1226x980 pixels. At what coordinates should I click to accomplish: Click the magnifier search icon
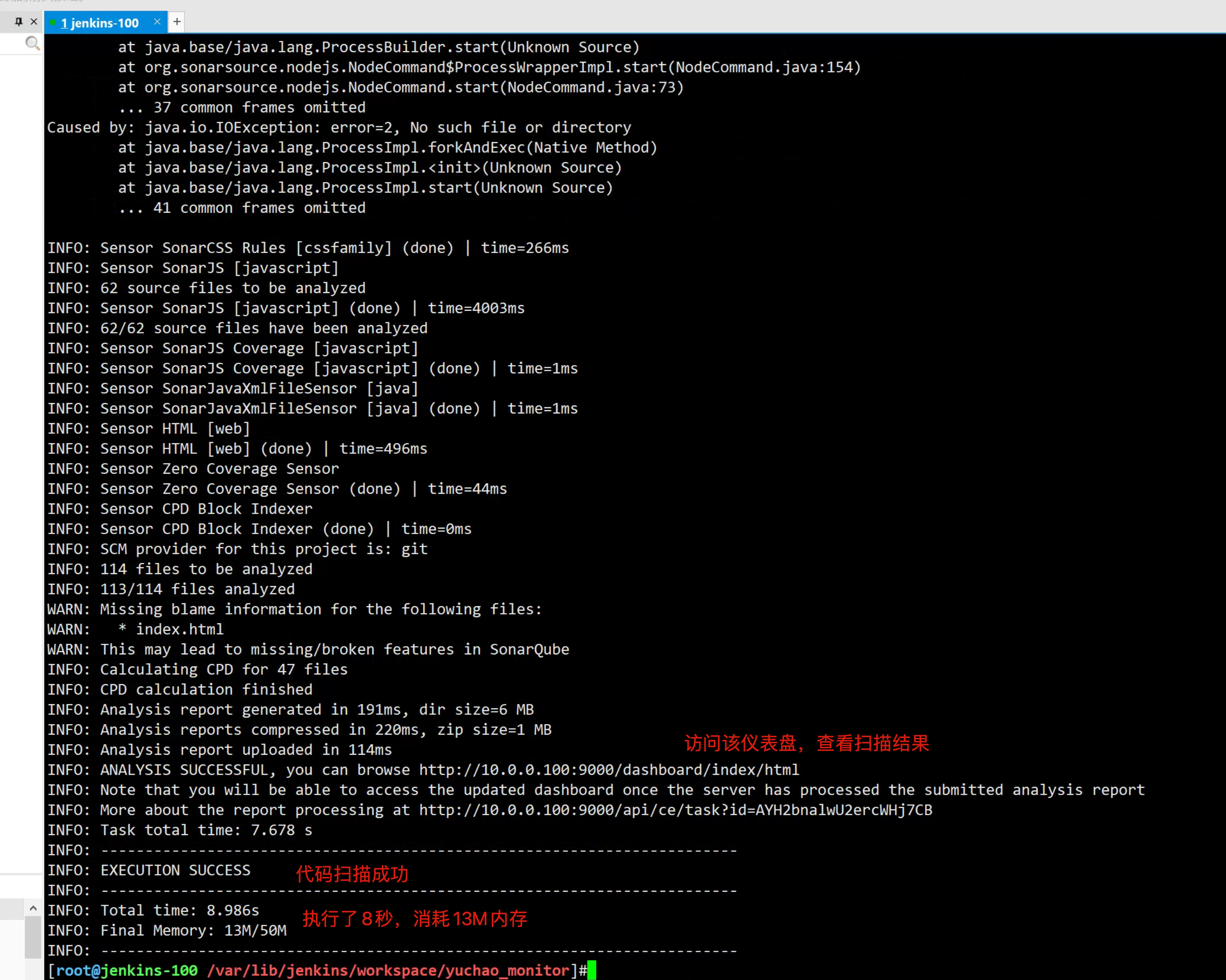[33, 43]
